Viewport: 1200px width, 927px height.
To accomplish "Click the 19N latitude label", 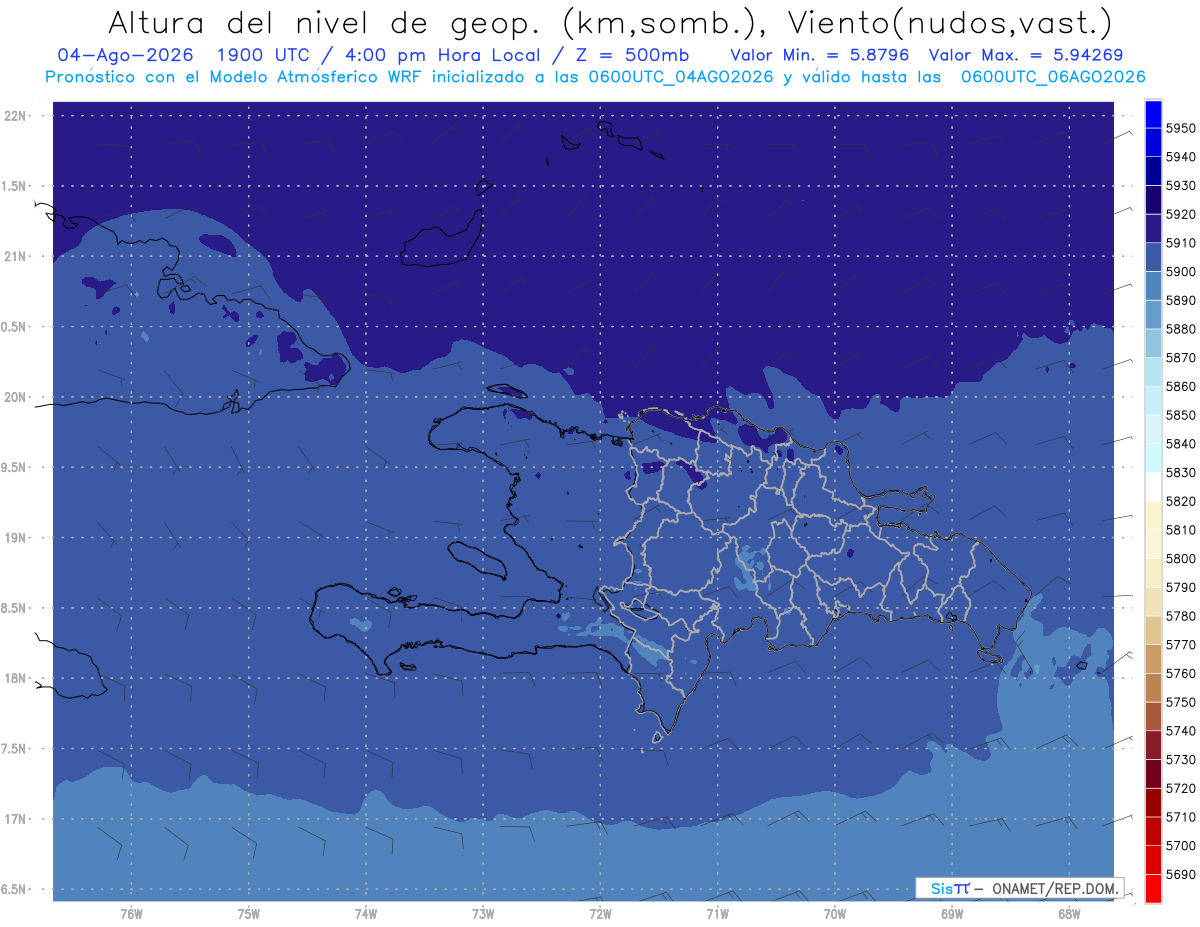I will tap(17, 537).
